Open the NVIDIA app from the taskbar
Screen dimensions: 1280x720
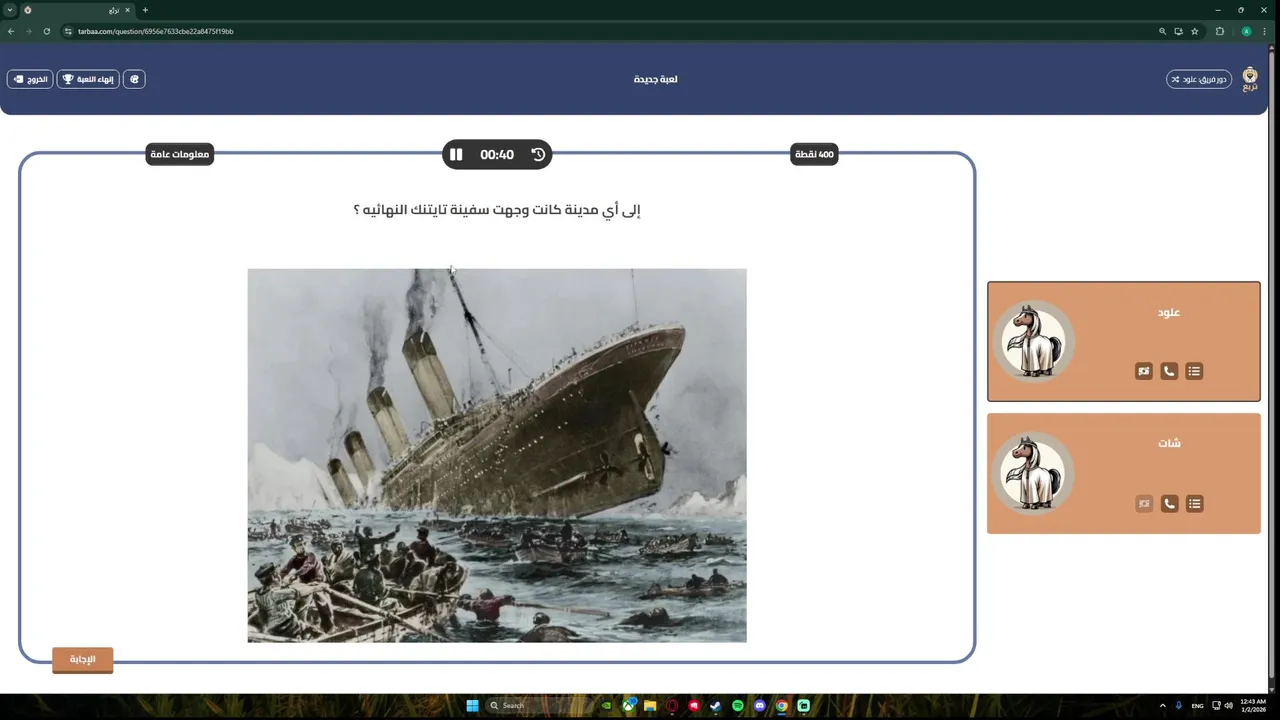point(606,705)
